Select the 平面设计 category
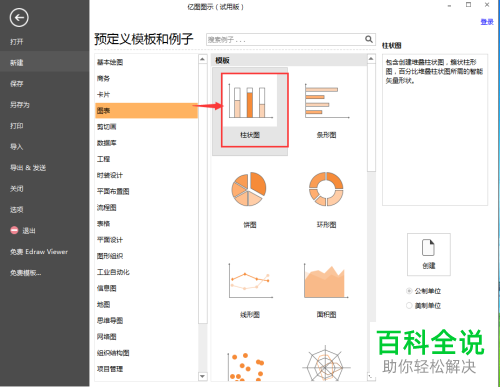Image resolution: width=500 pixels, height=387 pixels. 110,240
